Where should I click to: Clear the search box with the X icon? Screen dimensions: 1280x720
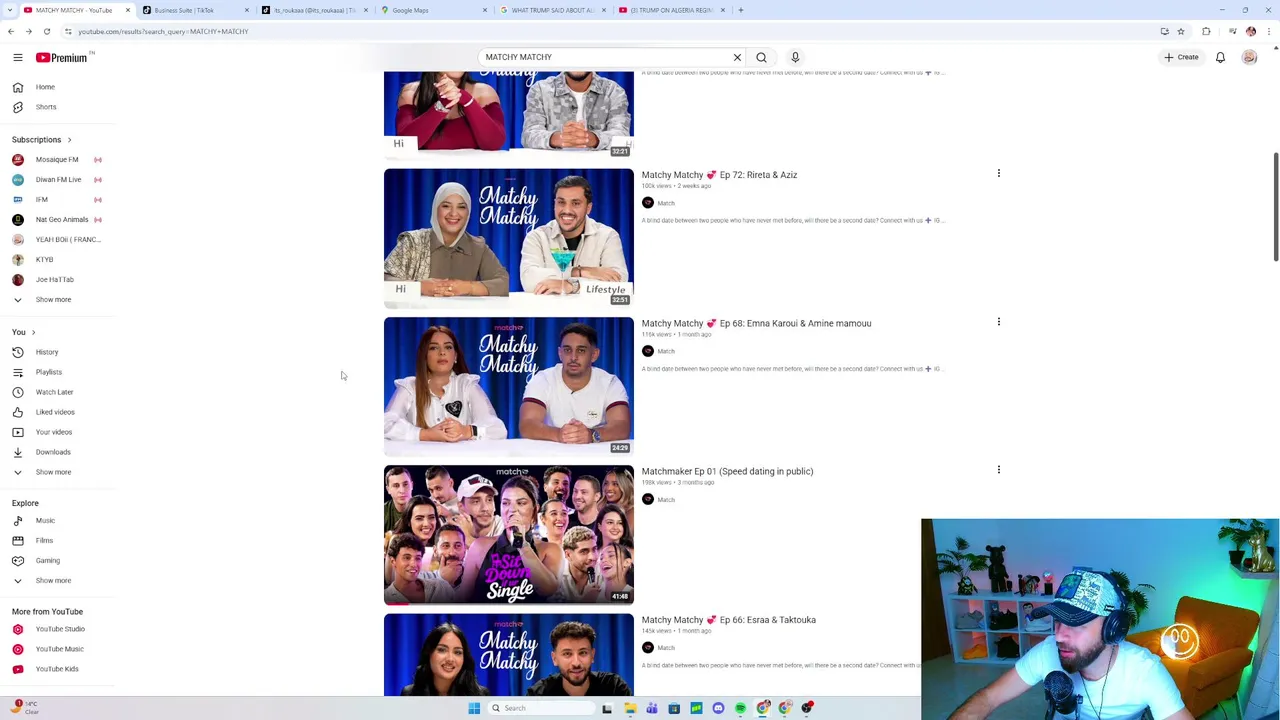click(737, 57)
